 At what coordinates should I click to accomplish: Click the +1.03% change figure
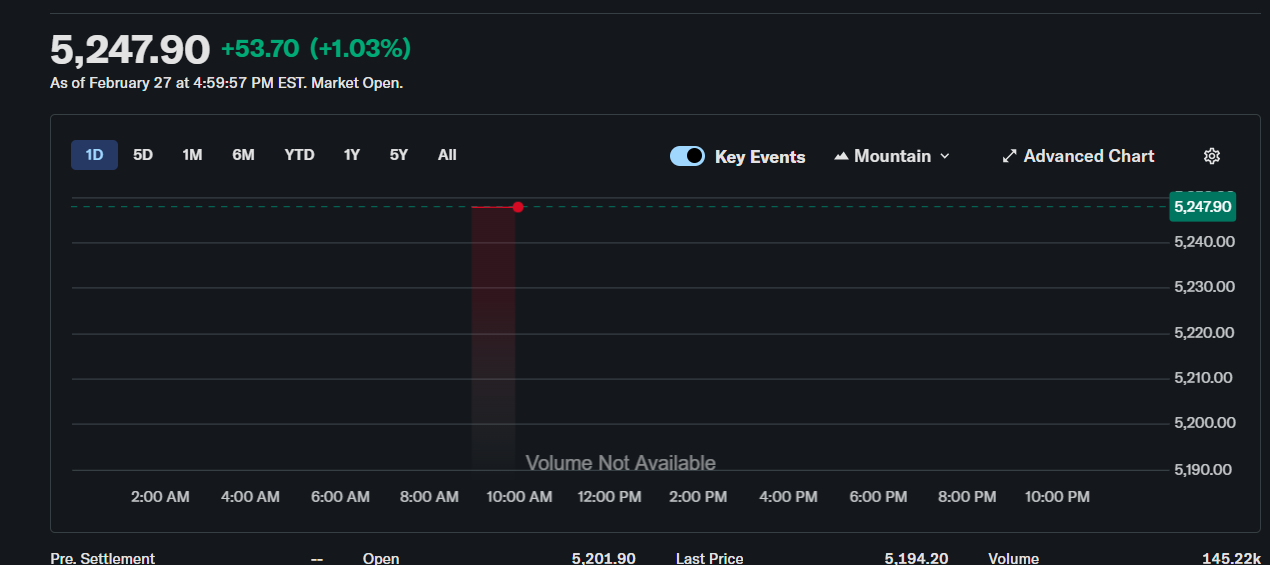pyautogui.click(x=360, y=48)
